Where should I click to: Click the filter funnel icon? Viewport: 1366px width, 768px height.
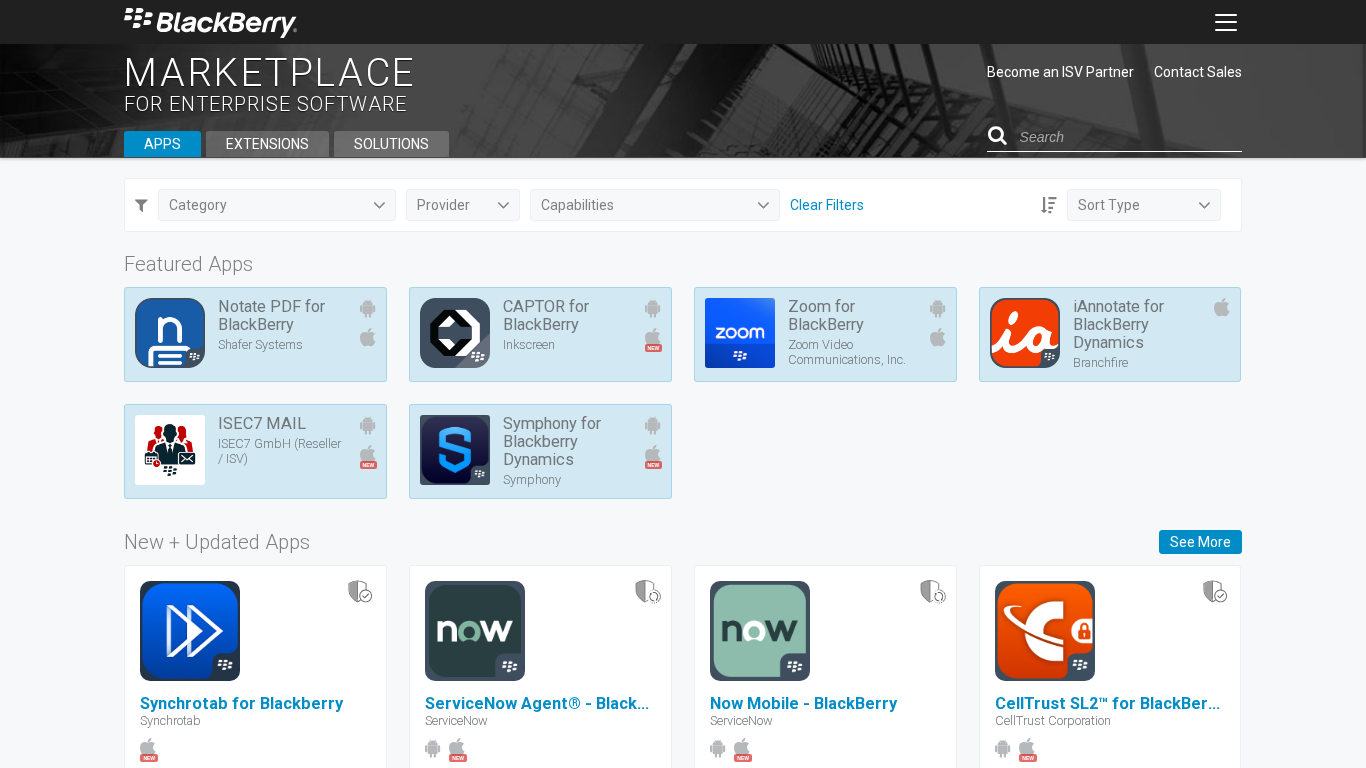[141, 205]
